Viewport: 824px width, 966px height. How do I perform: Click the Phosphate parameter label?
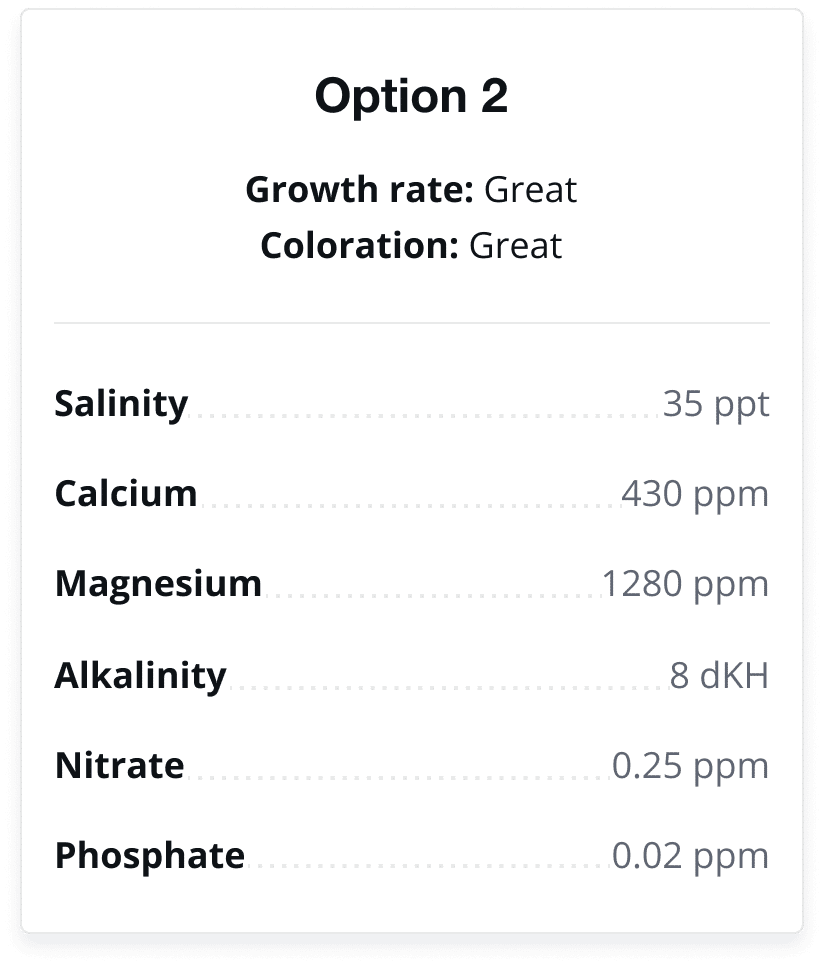(x=150, y=855)
